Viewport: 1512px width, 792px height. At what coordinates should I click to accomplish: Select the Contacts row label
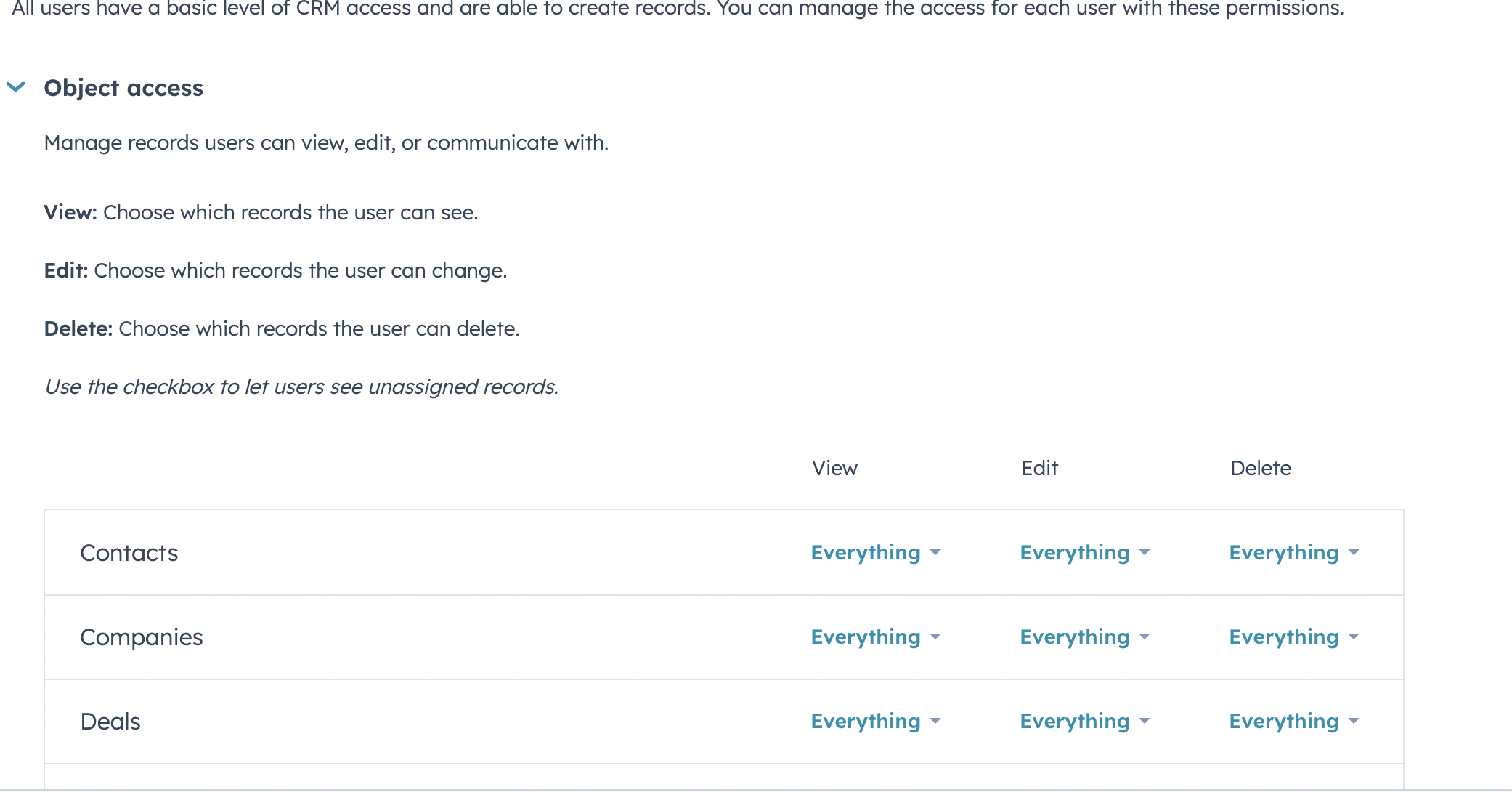(x=129, y=552)
